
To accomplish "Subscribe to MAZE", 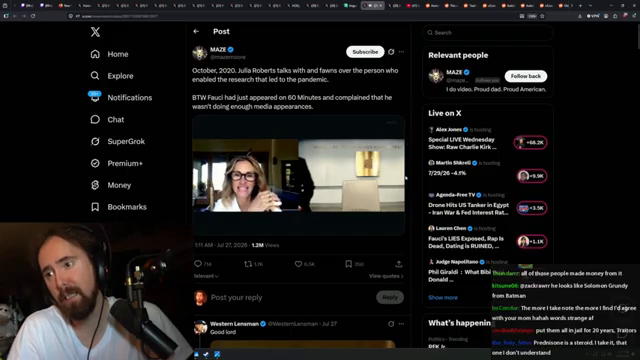I will tap(365, 52).
